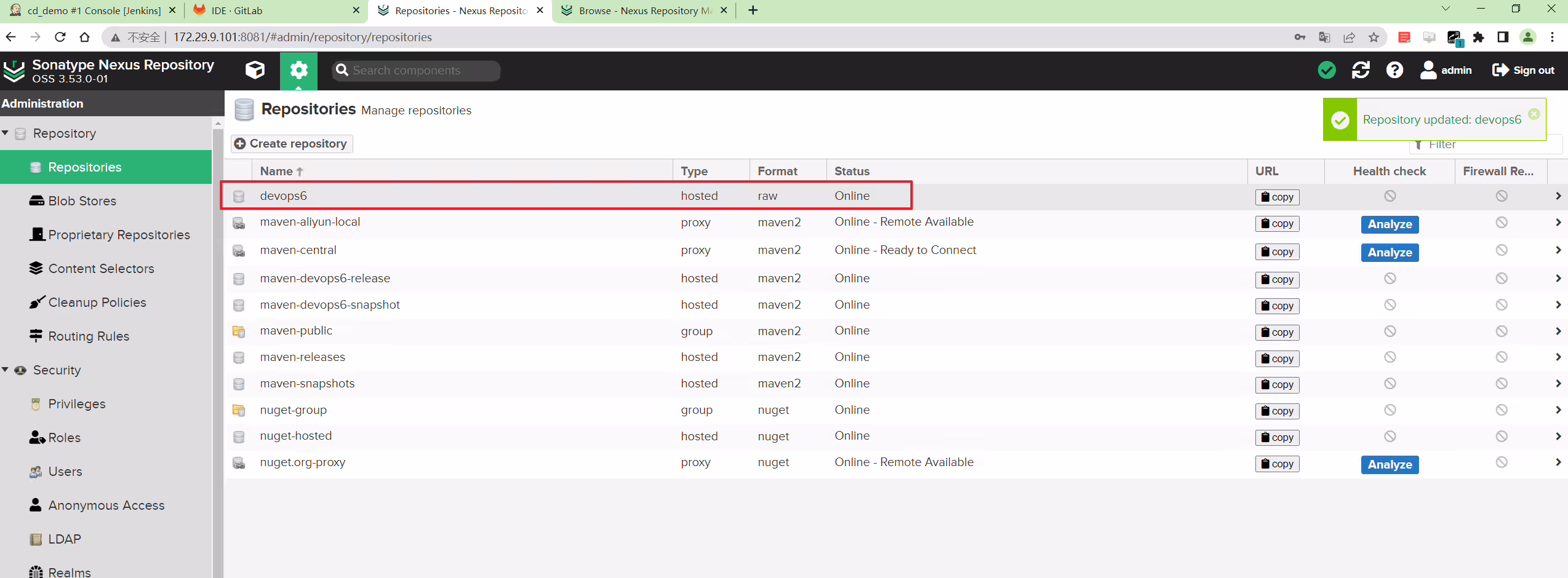Copy URL of maven-central repository
The height and width of the screenshot is (578, 1568).
tap(1277, 251)
